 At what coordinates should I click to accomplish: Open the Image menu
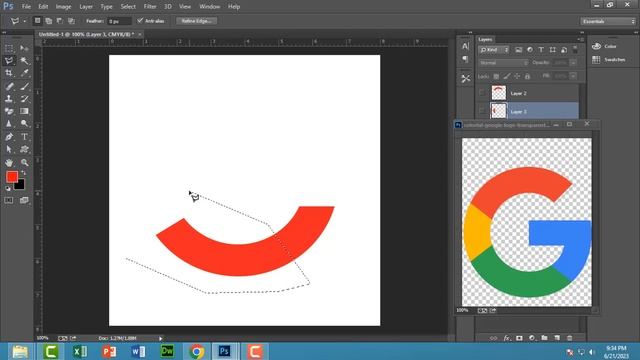point(63,7)
